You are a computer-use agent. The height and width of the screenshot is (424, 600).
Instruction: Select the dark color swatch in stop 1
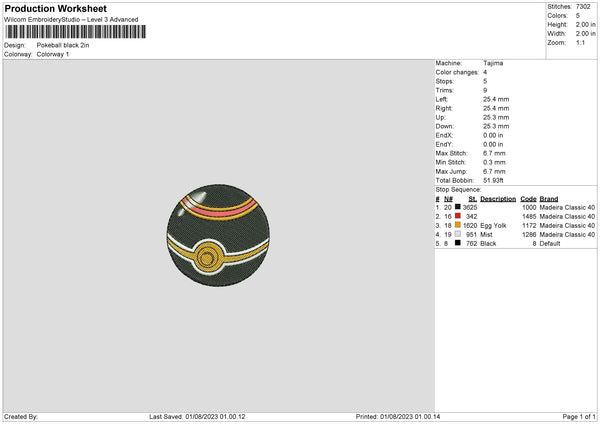click(458, 207)
